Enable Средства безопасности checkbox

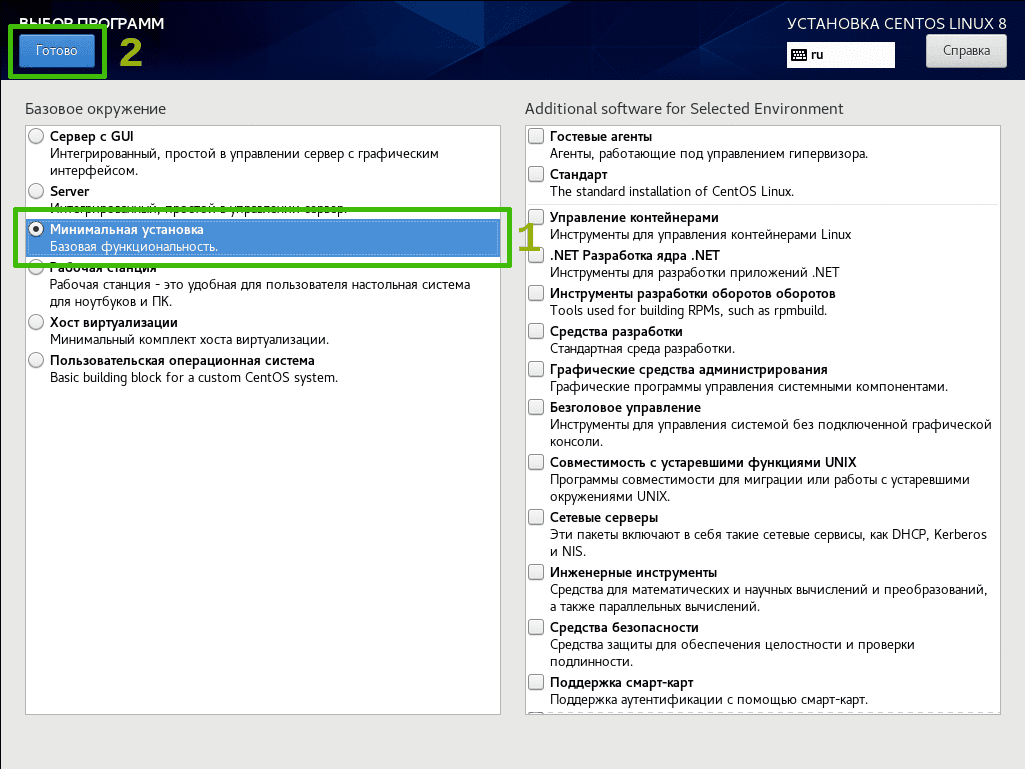(x=536, y=626)
